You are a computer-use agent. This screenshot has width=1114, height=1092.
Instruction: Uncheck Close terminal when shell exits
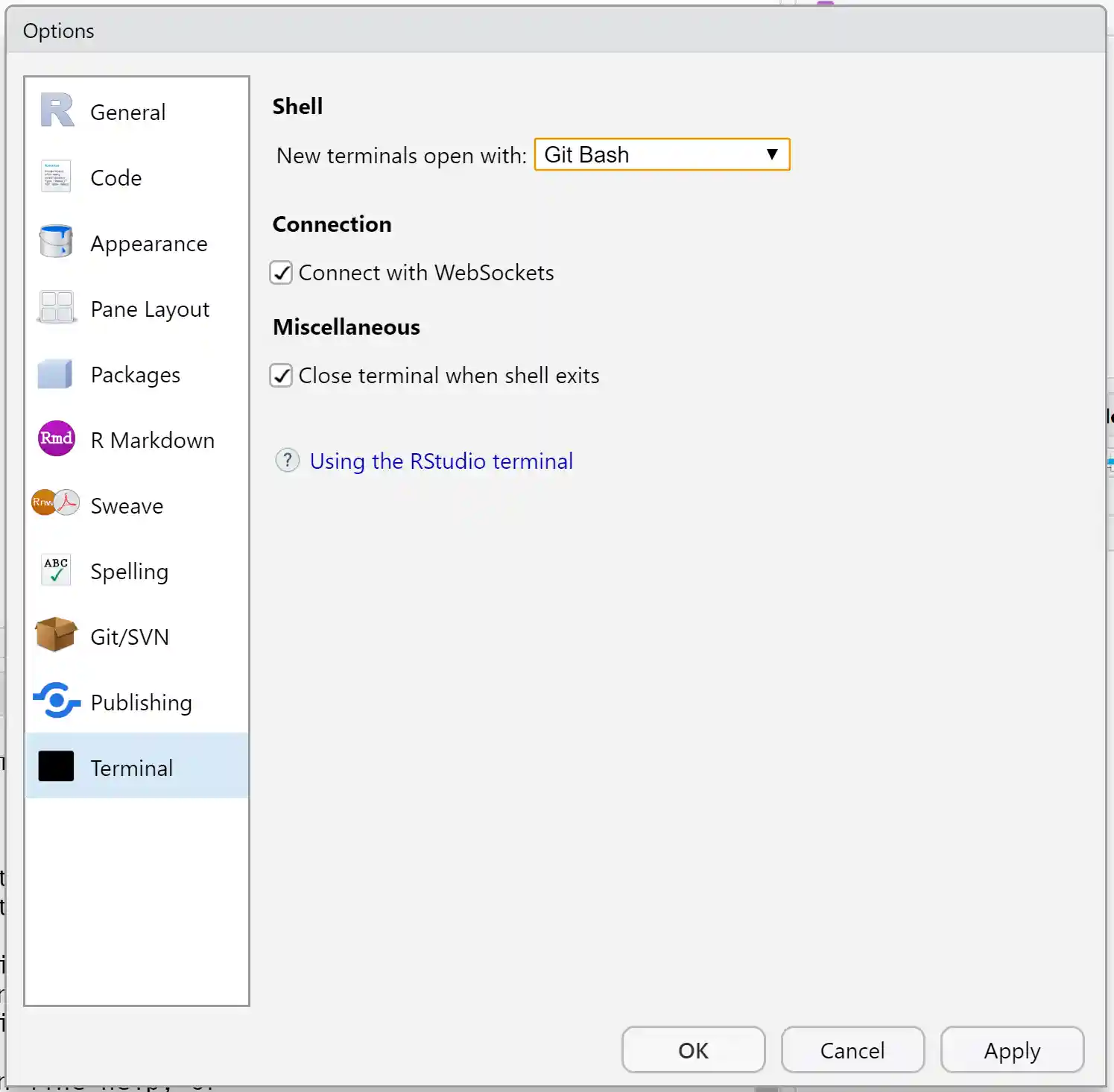click(x=281, y=376)
